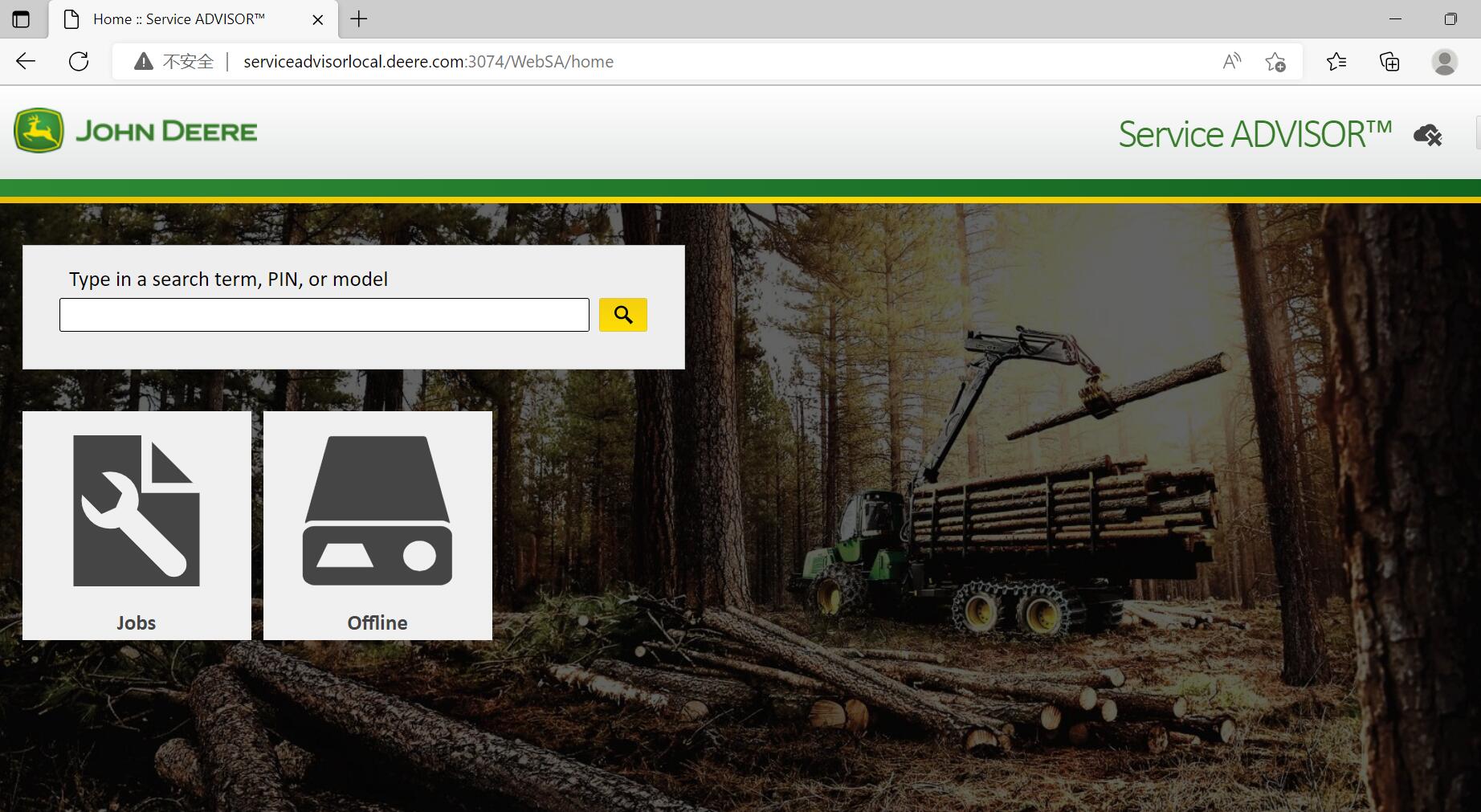The width and height of the screenshot is (1481, 812).
Task: Open the browser profile avatar
Action: (1444, 61)
